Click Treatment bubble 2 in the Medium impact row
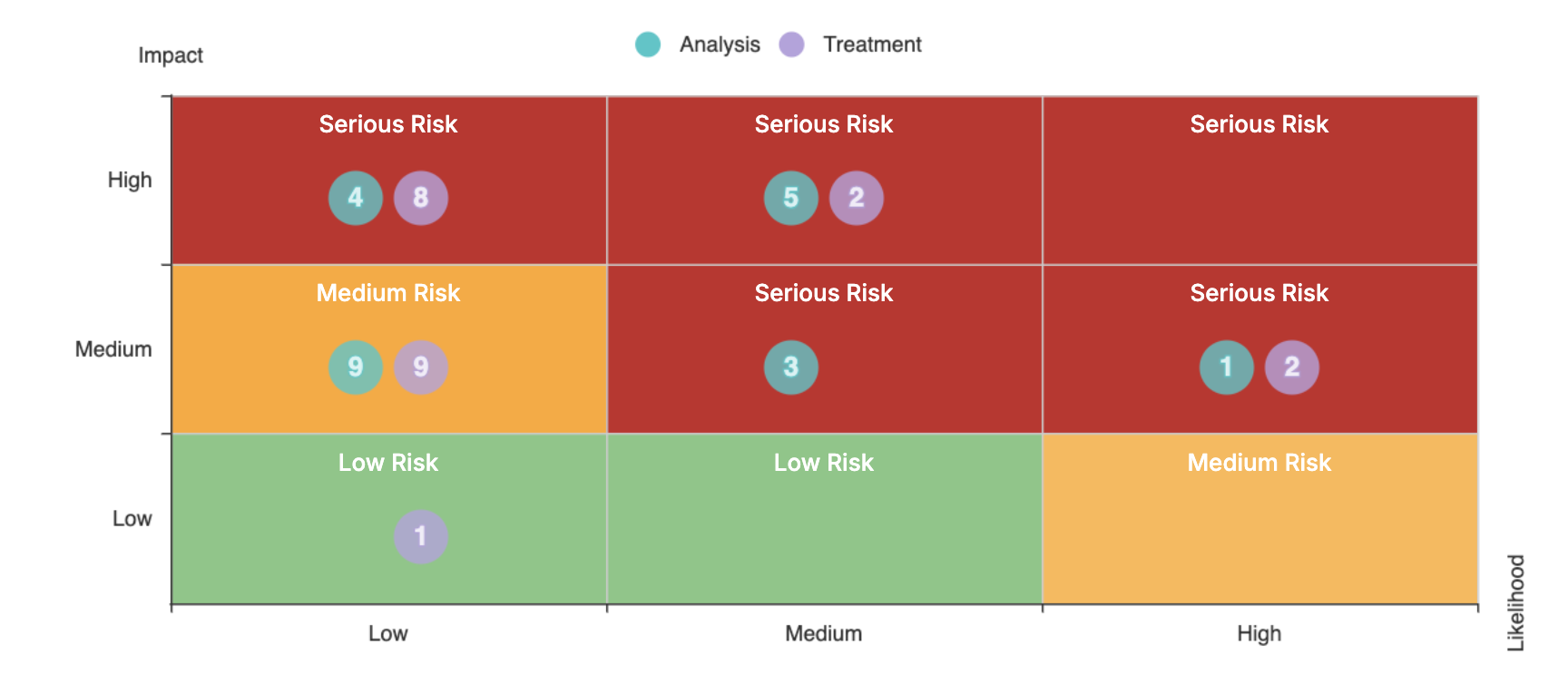Image resolution: width=1568 pixels, height=695 pixels. point(1291,367)
